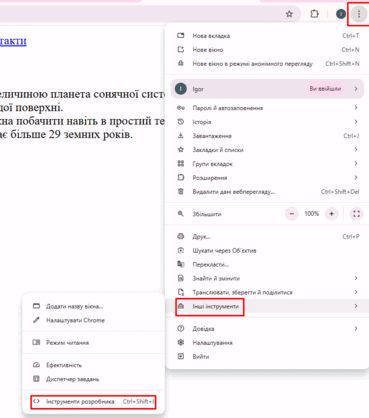Click the pencil icon beside 'Налаштувати Chrome'
The width and height of the screenshot is (369, 418).
click(x=36, y=320)
